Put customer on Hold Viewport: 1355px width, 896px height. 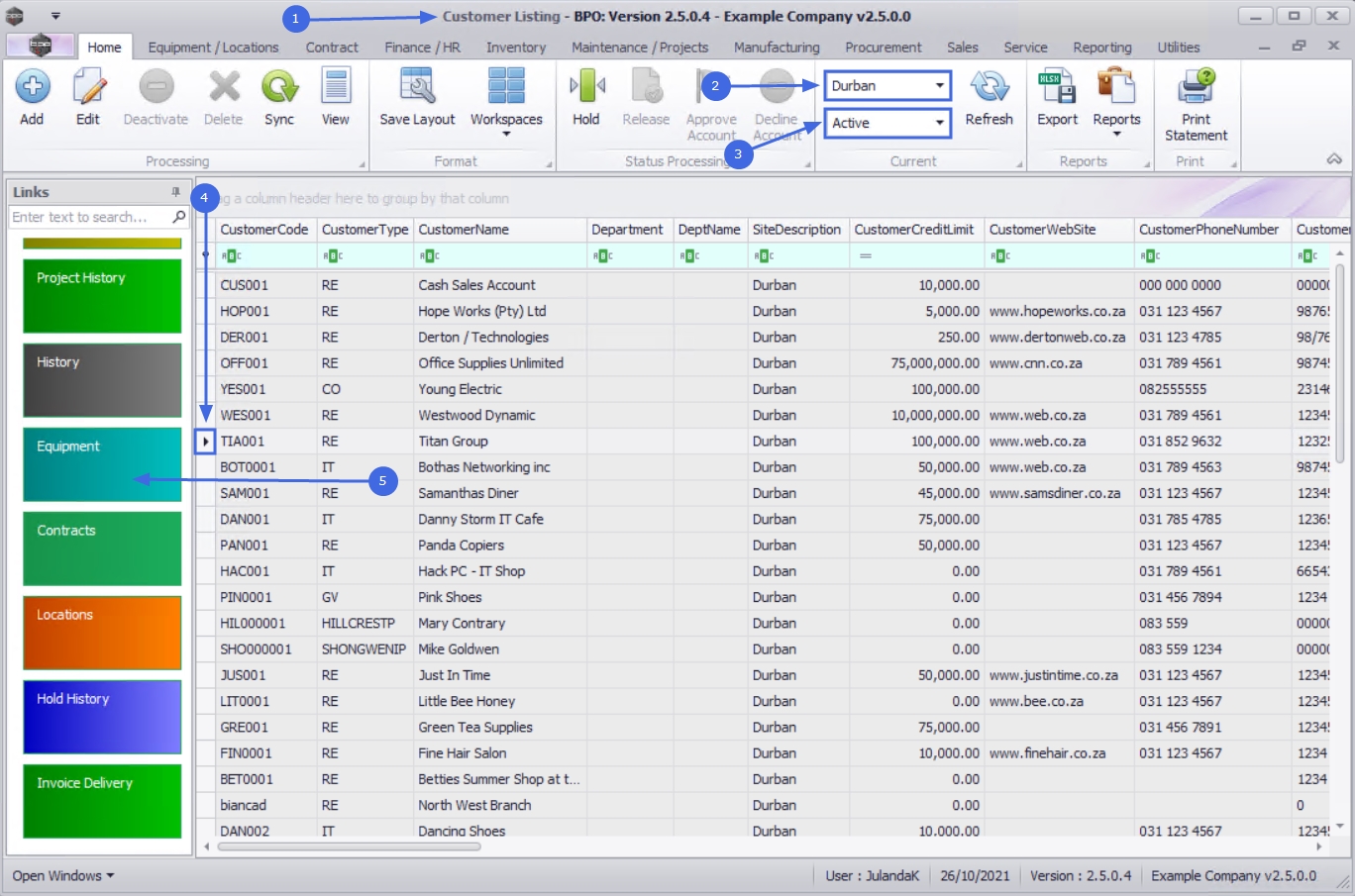click(586, 88)
